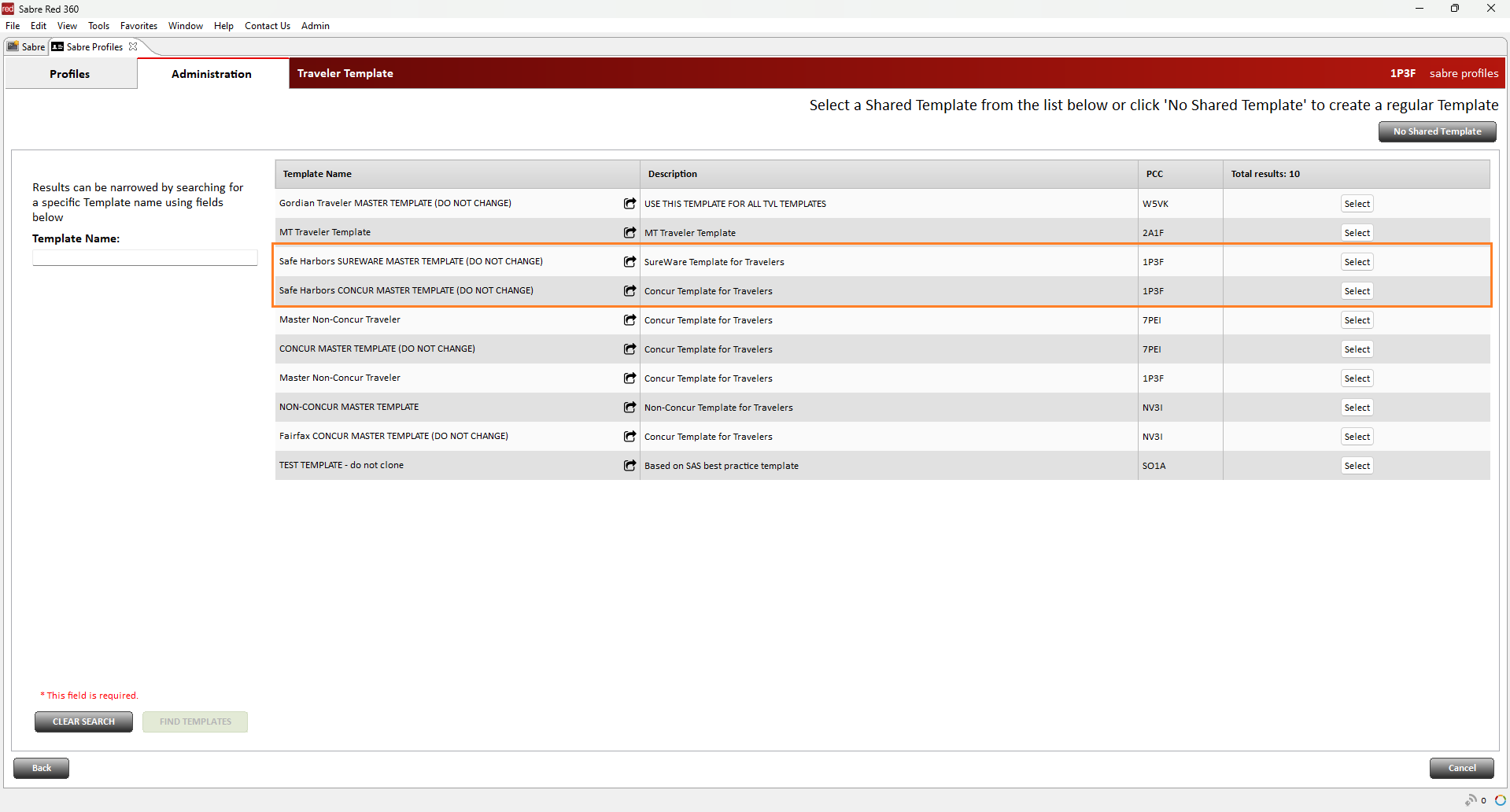Click the Sabre Red 360 app icon
The image size is (1510, 812).
8,9
